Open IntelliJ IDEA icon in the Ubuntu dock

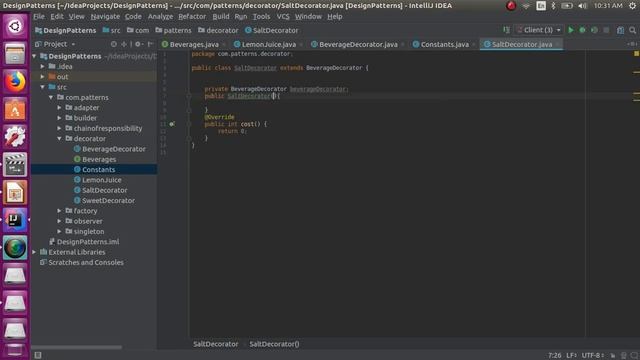(x=15, y=220)
